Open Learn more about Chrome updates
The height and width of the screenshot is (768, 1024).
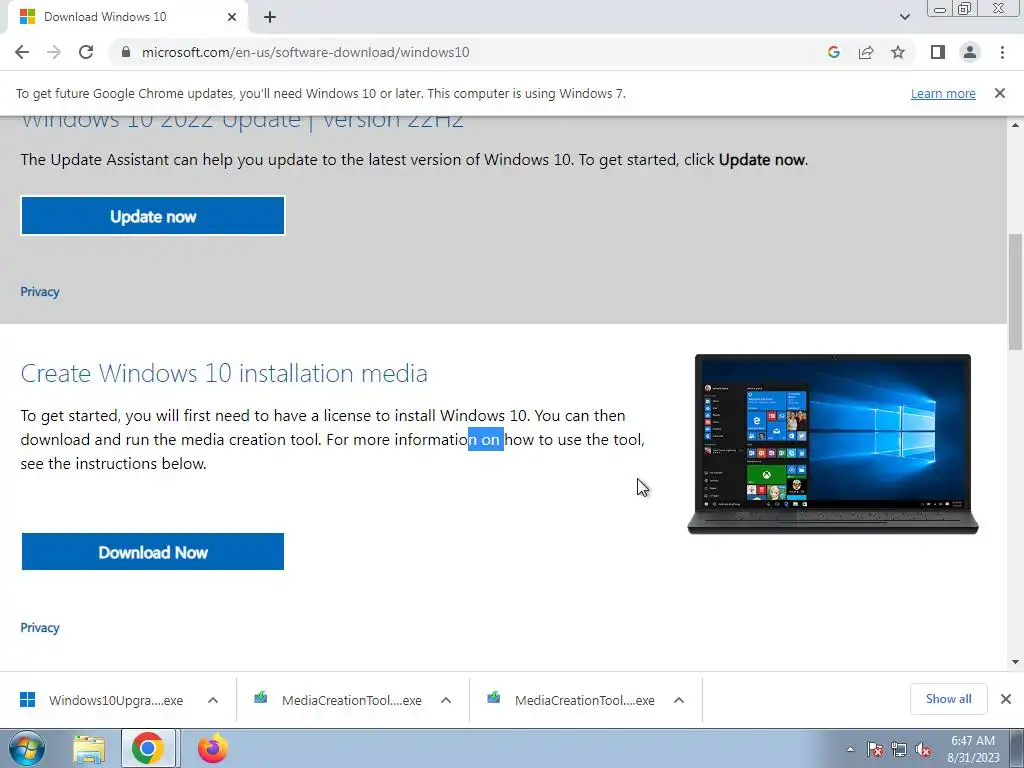943,93
